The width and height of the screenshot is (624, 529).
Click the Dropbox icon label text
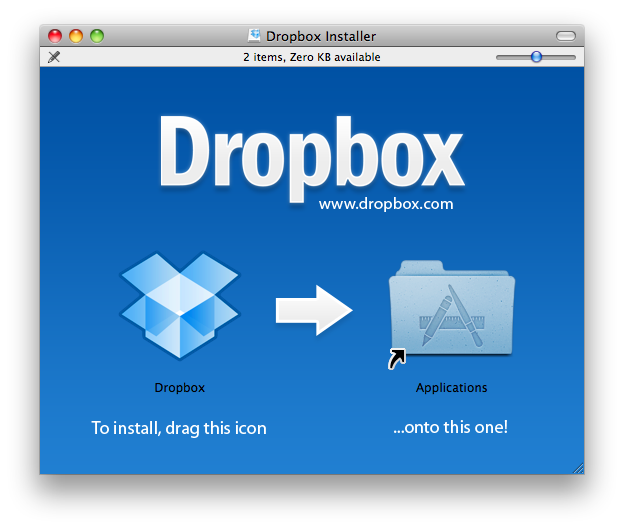[x=179, y=388]
